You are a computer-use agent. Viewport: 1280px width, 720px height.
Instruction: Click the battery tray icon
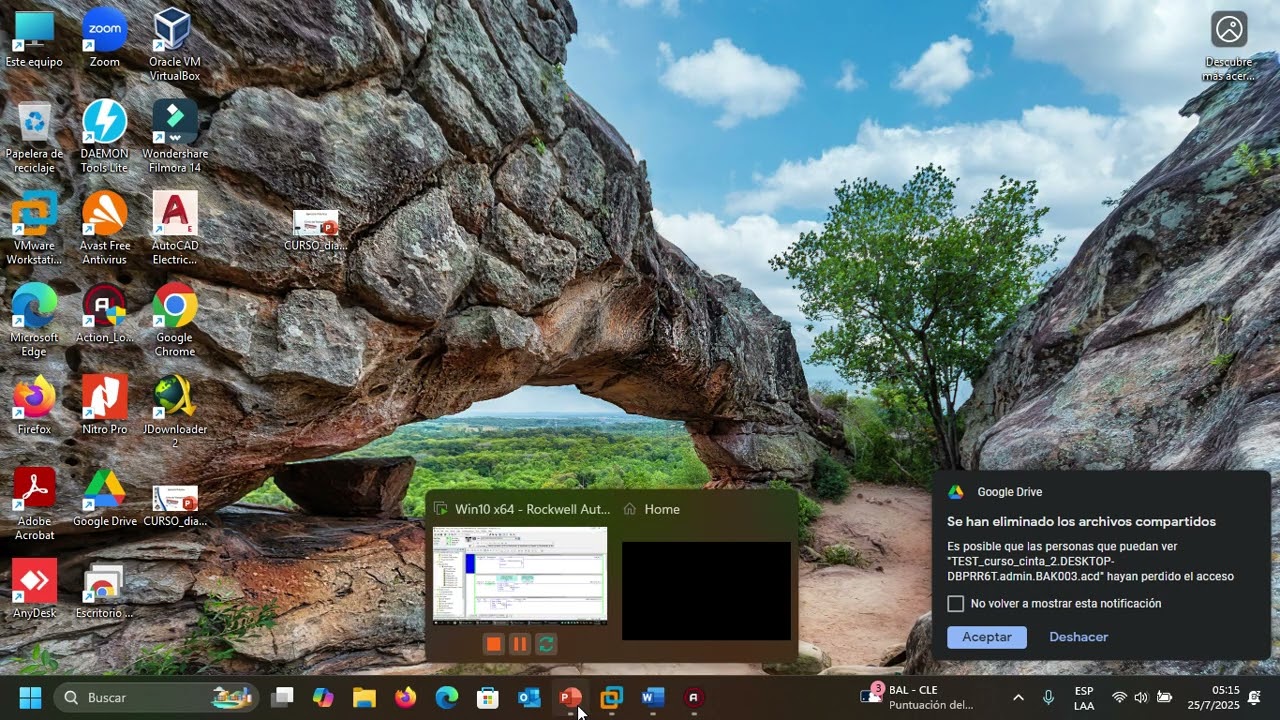tap(1164, 697)
